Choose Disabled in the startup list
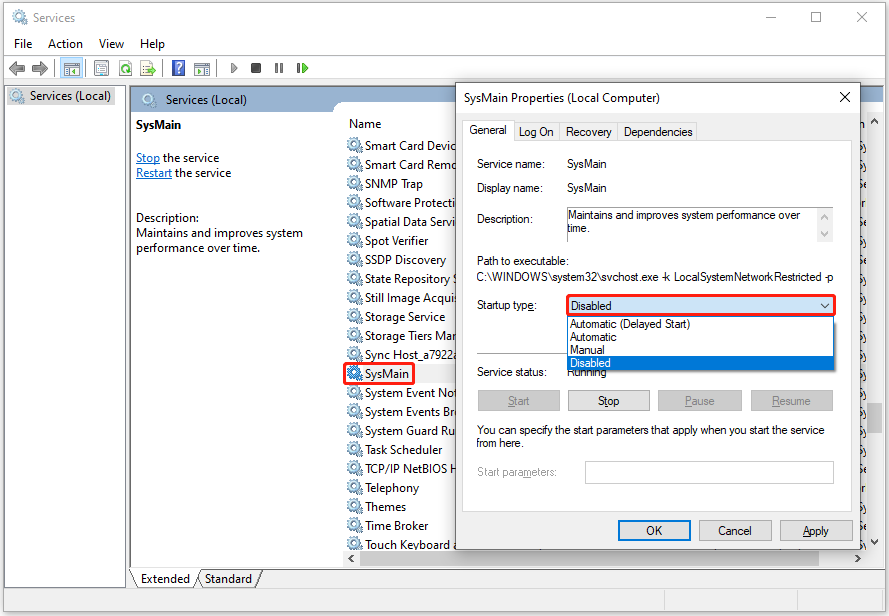The height and width of the screenshot is (616, 889). click(700, 363)
